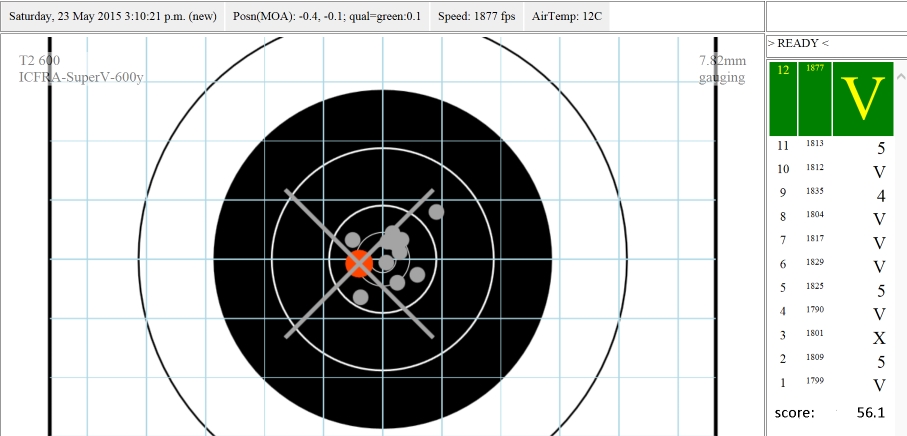The height and width of the screenshot is (436, 907).
Task: Click the T2 600 target label
Action: [39, 61]
